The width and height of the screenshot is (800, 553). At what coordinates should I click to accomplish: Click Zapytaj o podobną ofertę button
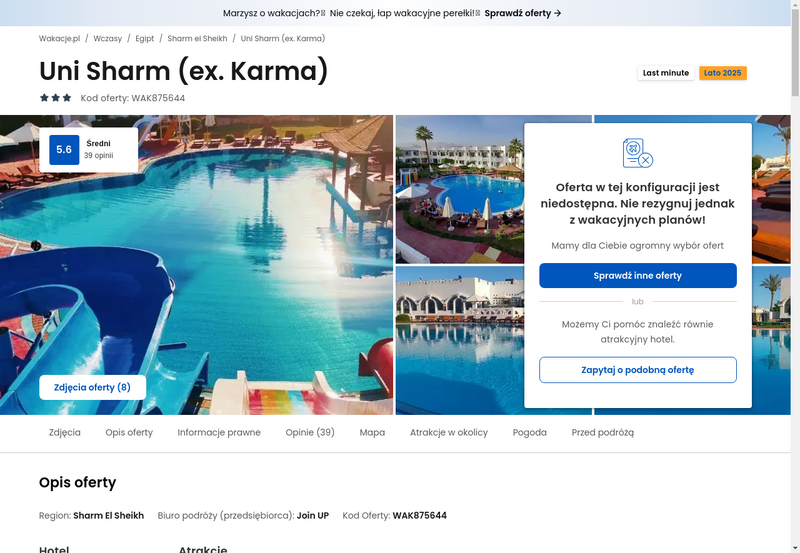point(638,370)
